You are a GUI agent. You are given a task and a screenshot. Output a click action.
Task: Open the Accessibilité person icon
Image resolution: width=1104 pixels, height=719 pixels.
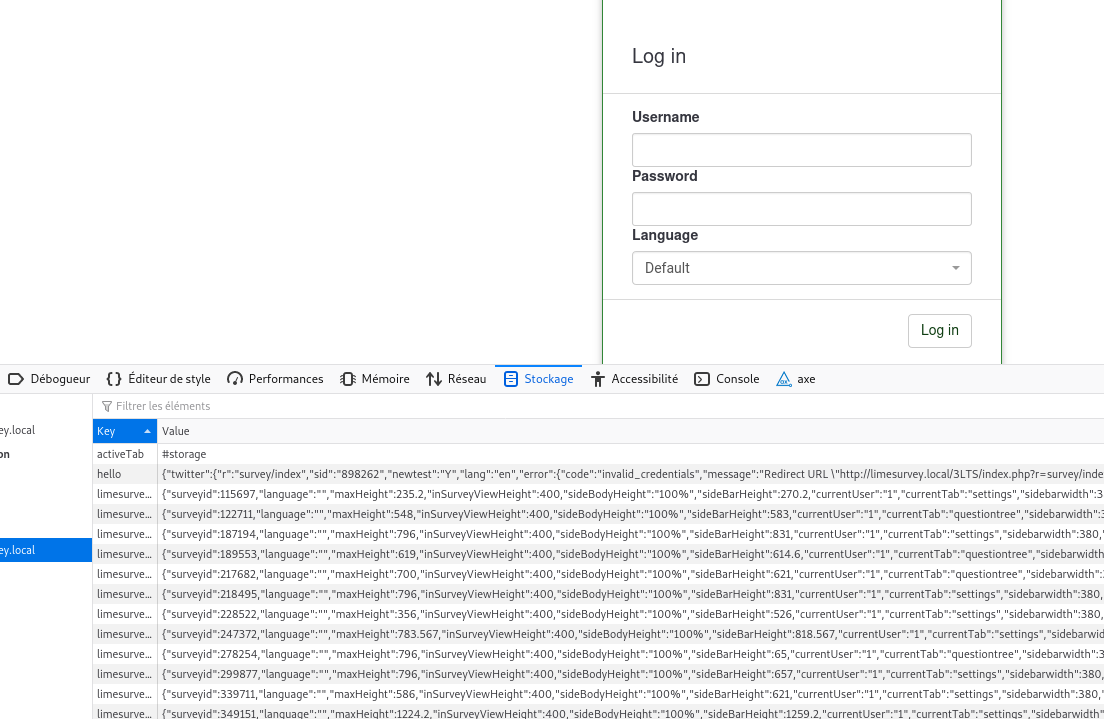(598, 379)
